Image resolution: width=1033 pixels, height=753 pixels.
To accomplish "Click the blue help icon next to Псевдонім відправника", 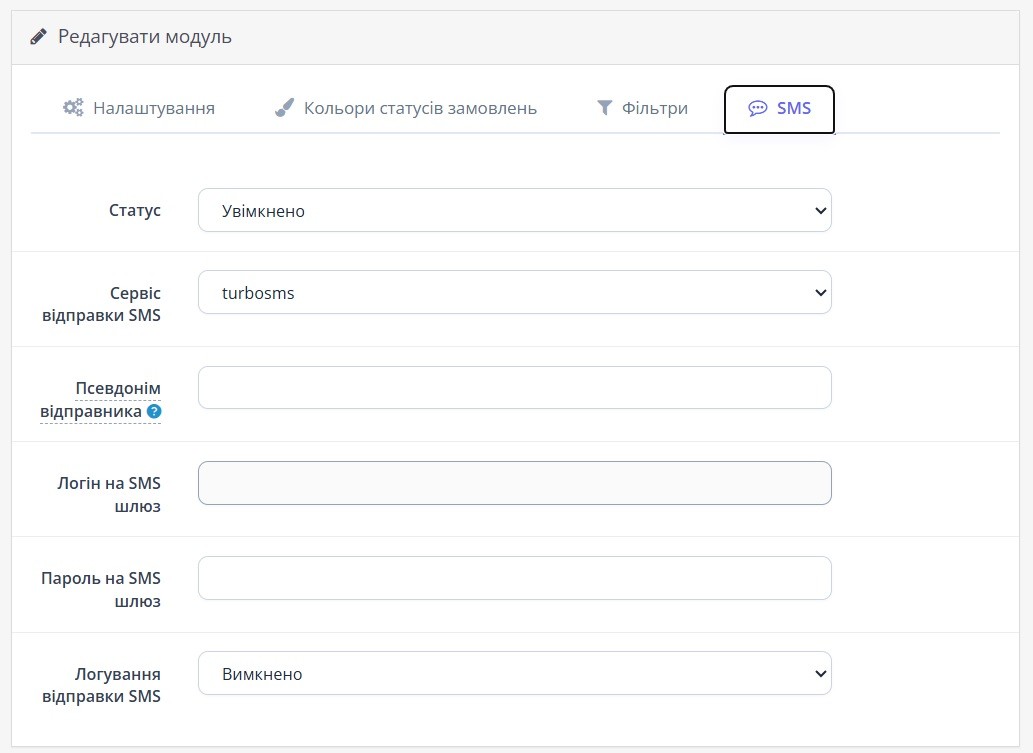I will [154, 412].
